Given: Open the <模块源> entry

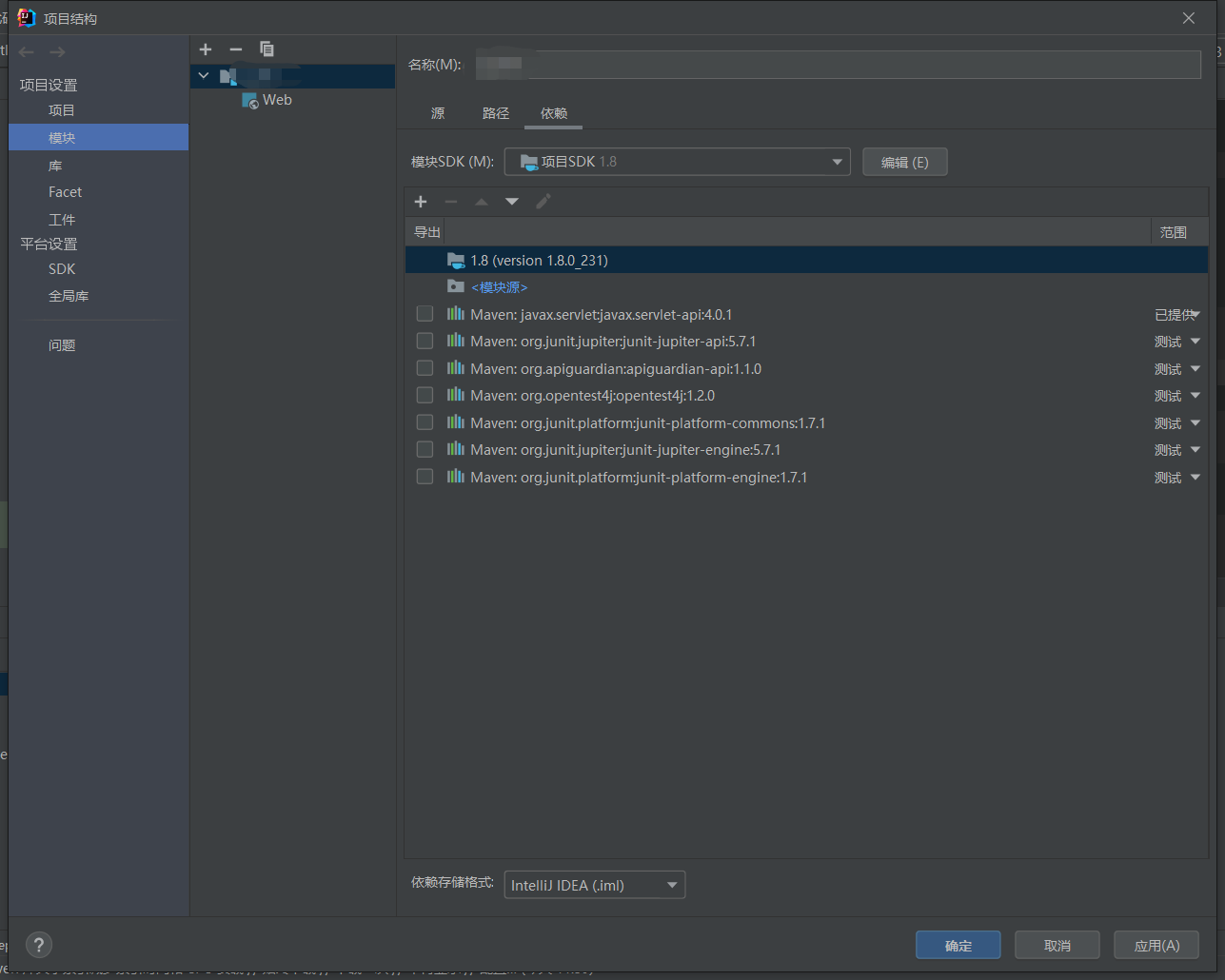Looking at the screenshot, I should (499, 287).
